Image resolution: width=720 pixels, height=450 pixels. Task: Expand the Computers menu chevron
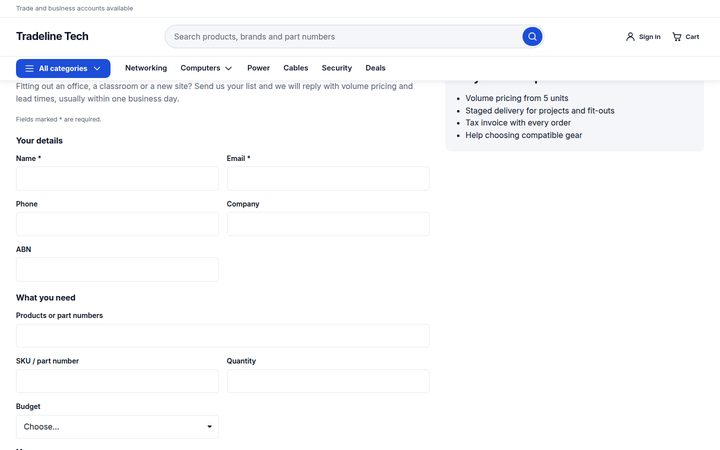(x=229, y=68)
